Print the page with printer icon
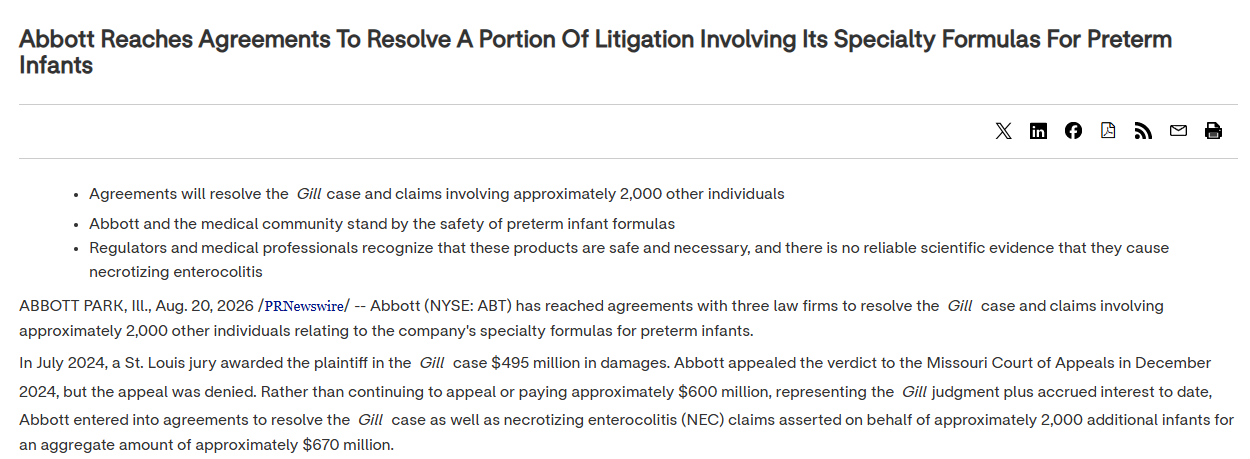 tap(1213, 131)
